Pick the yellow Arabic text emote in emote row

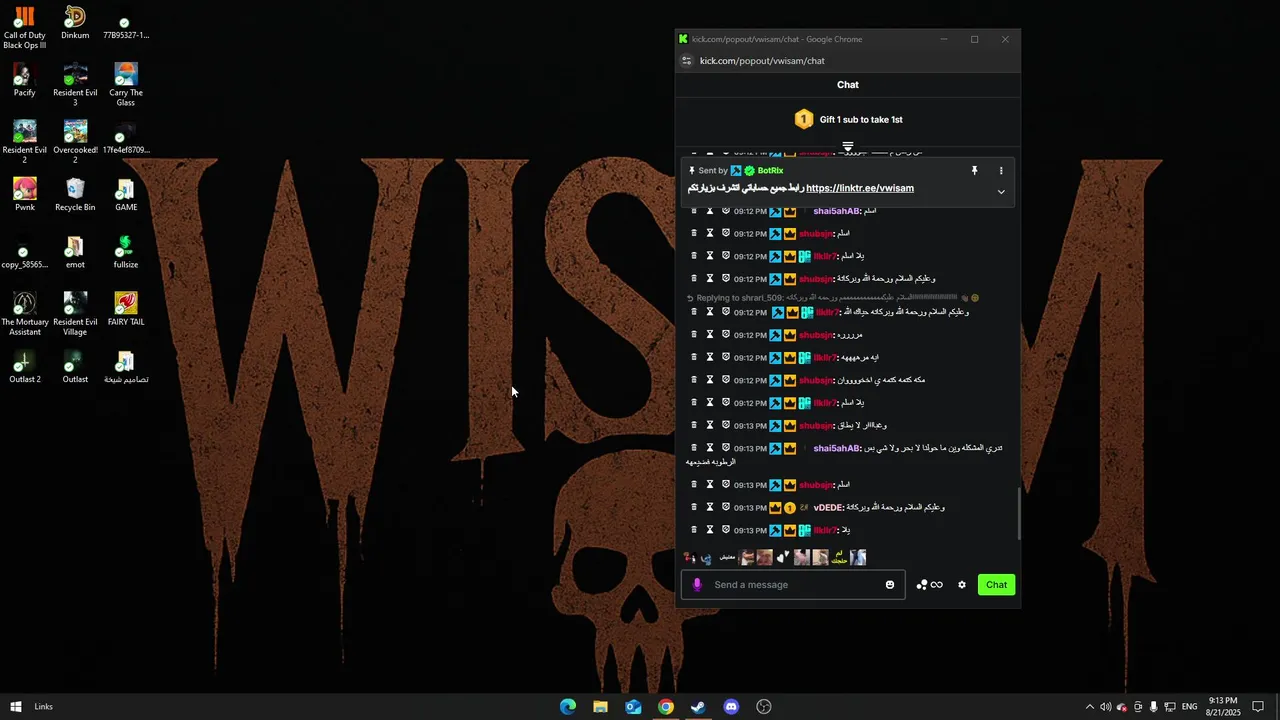coord(839,557)
